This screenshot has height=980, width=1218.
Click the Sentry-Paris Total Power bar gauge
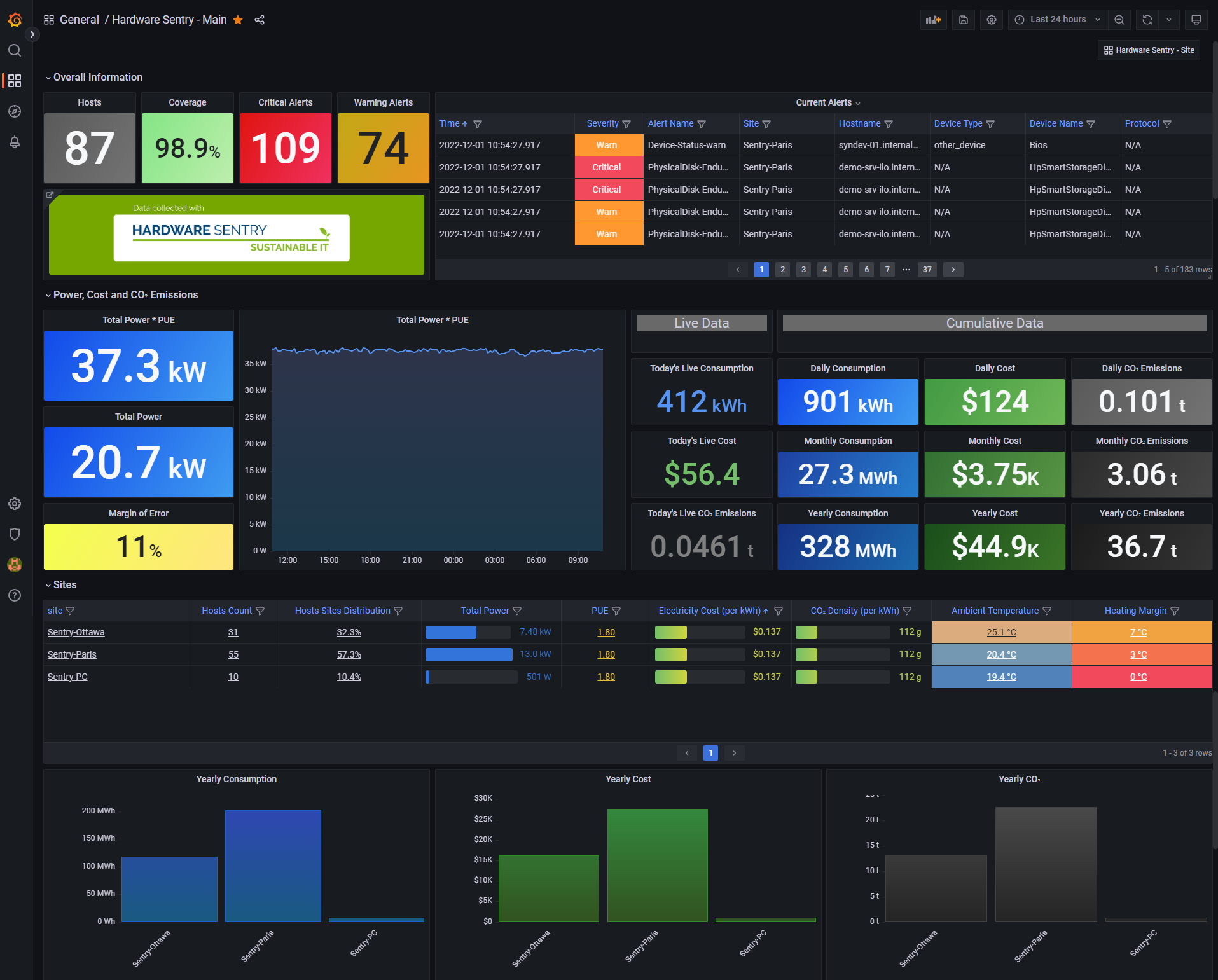click(469, 654)
